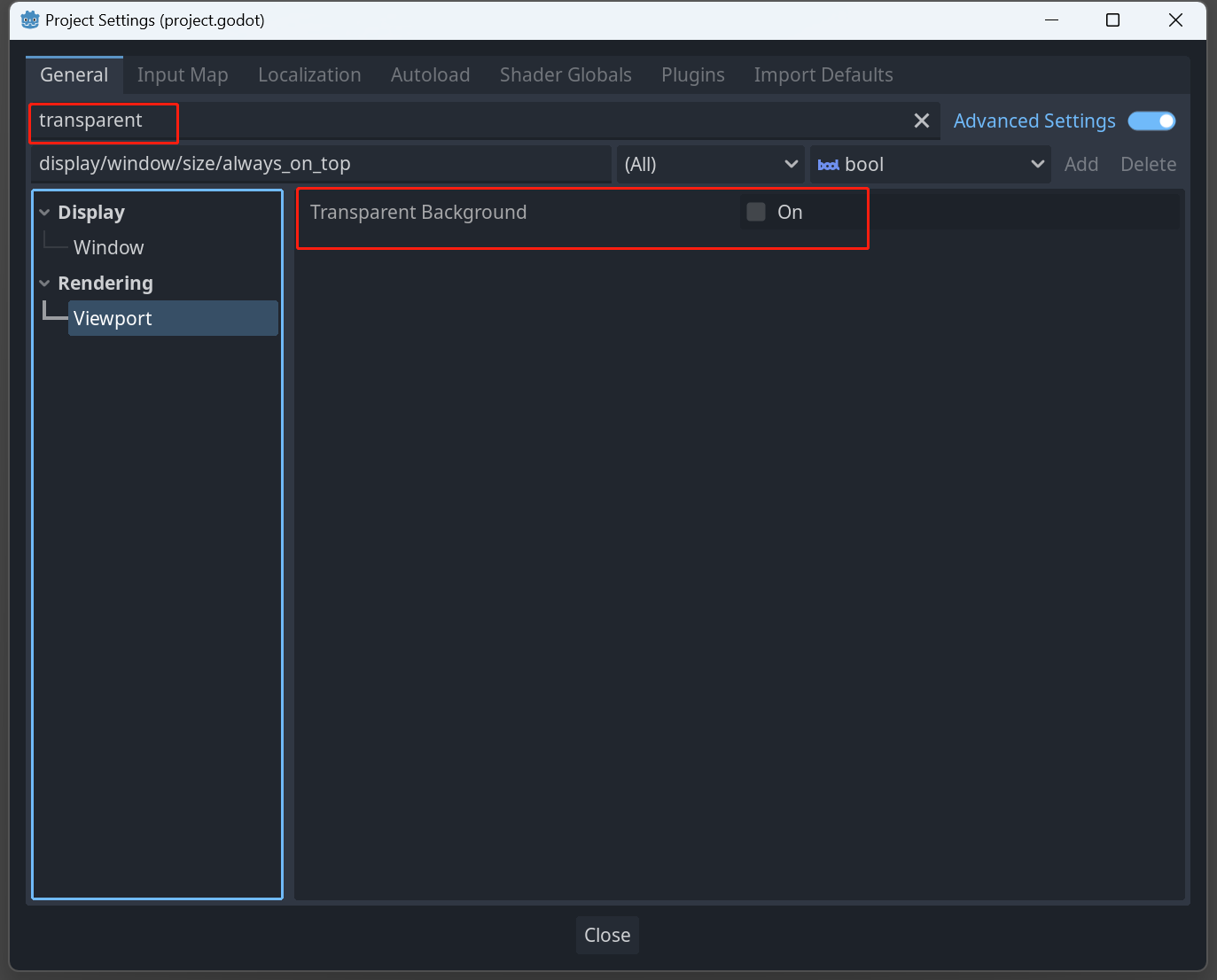Viewport: 1217px width, 980px height.
Task: Enable the Transparent Background checkbox
Action: (755, 212)
